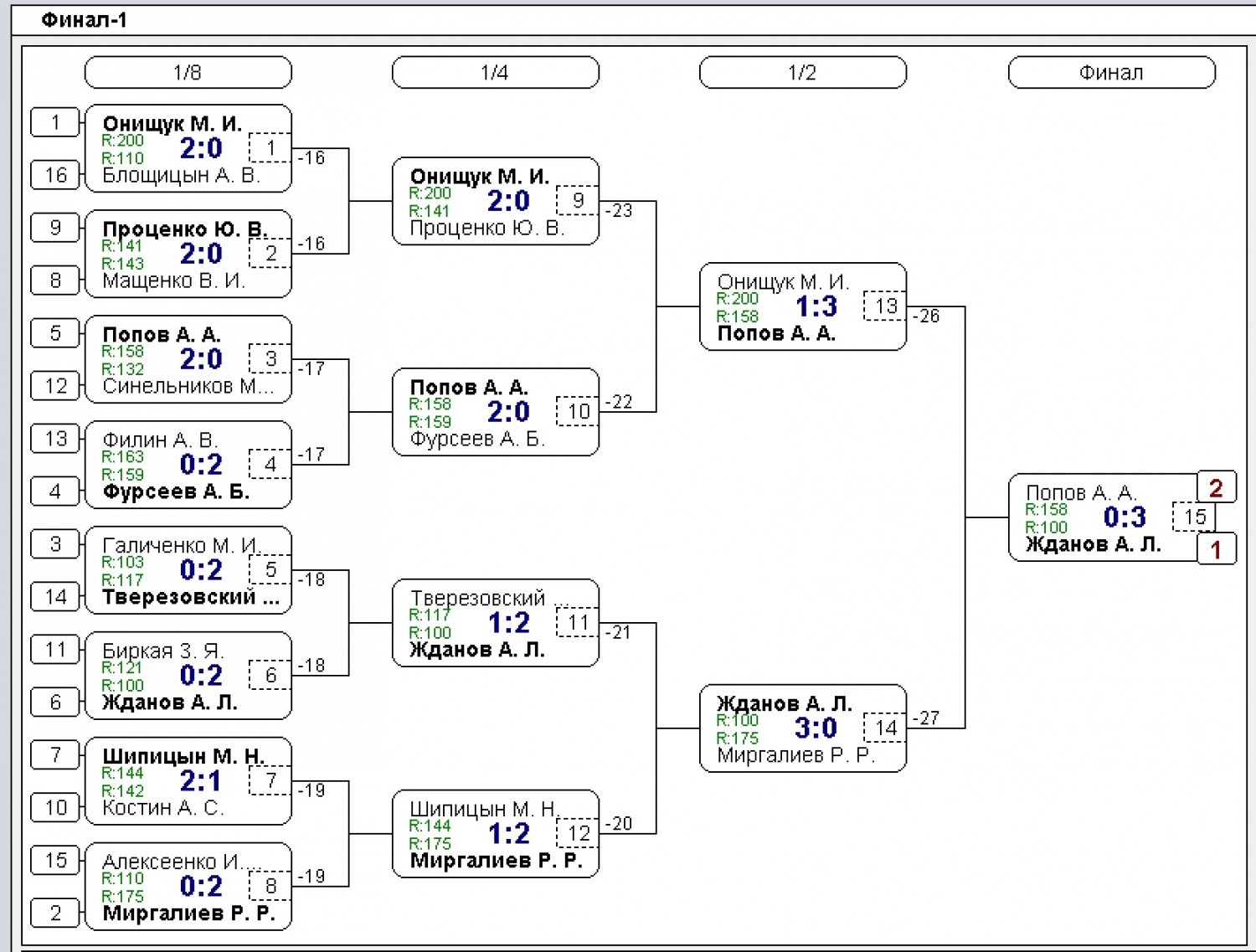Image resolution: width=1256 pixels, height=952 pixels.
Task: Click loser link -26
Action: [926, 316]
